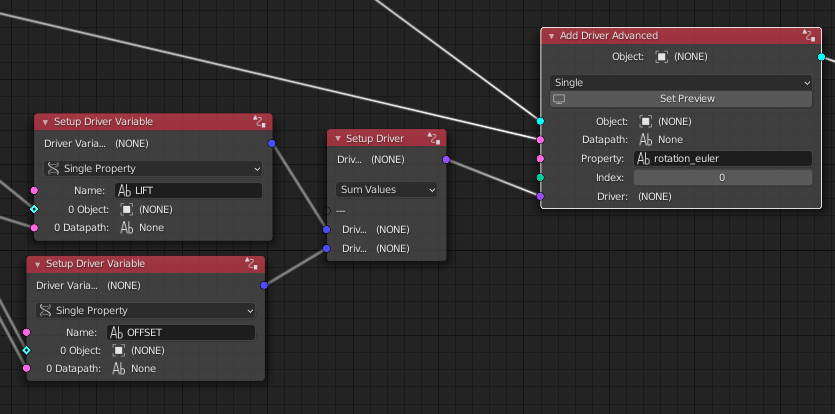Open the Sum Values dropdown
Screen dimensions: 835x414
tap(386, 190)
